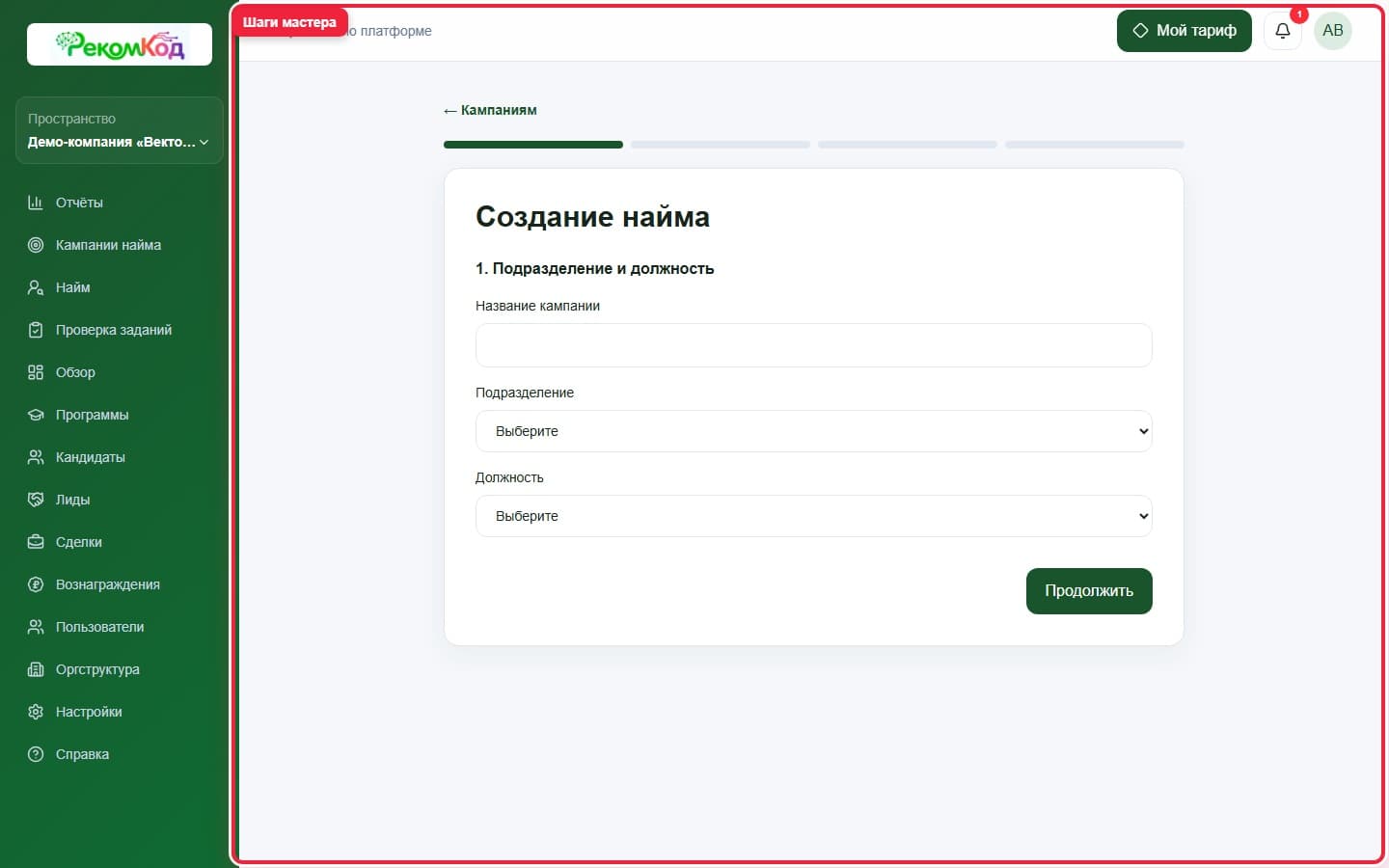Click the РекомКод logo

(120, 44)
